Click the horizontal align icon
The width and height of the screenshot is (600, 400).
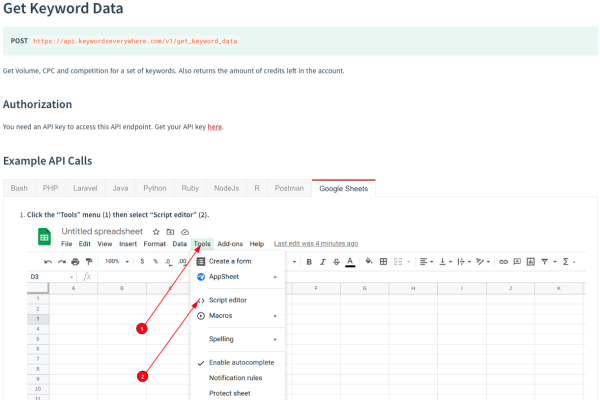423,262
